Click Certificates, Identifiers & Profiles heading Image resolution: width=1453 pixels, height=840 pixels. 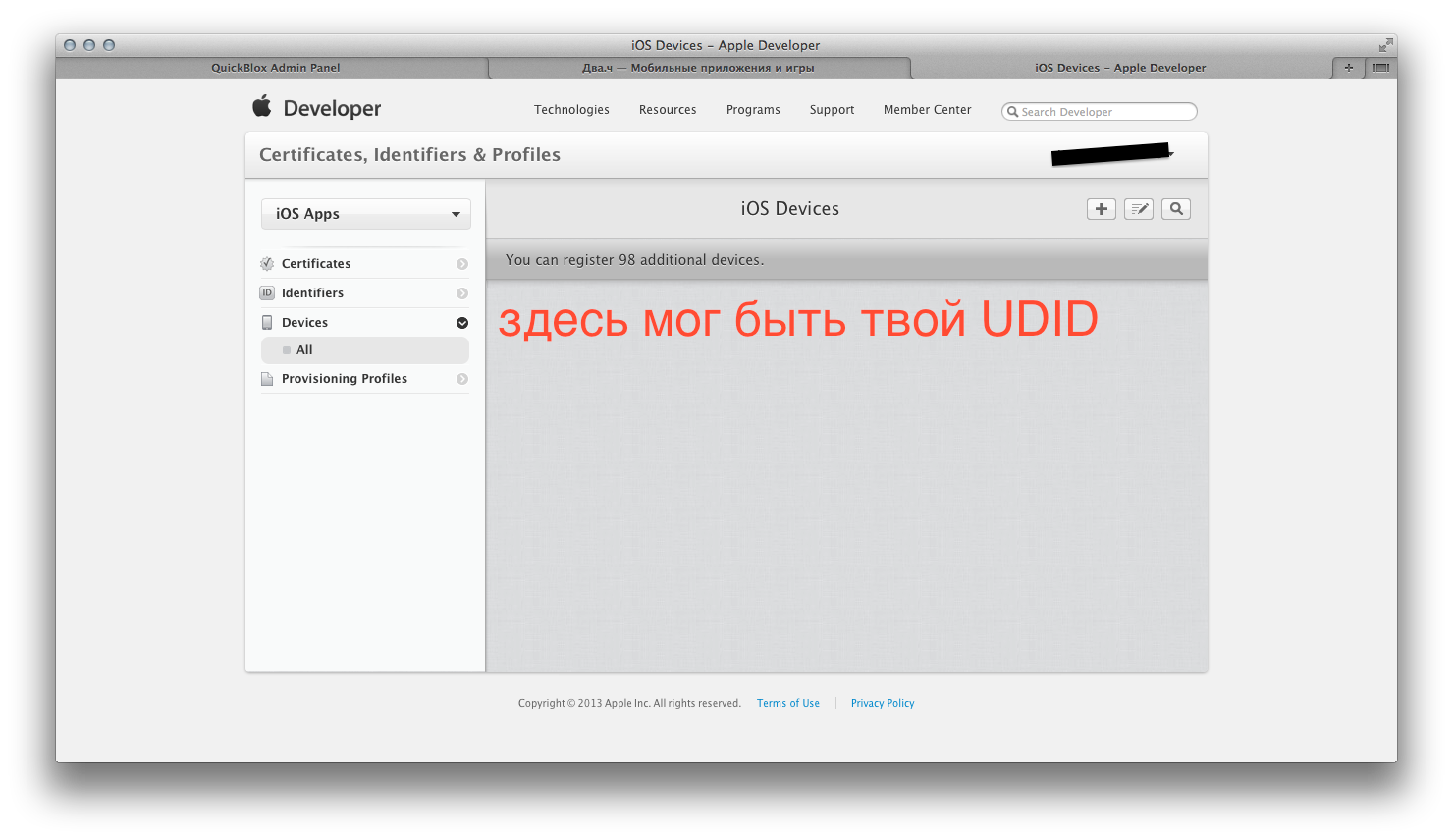(x=409, y=155)
